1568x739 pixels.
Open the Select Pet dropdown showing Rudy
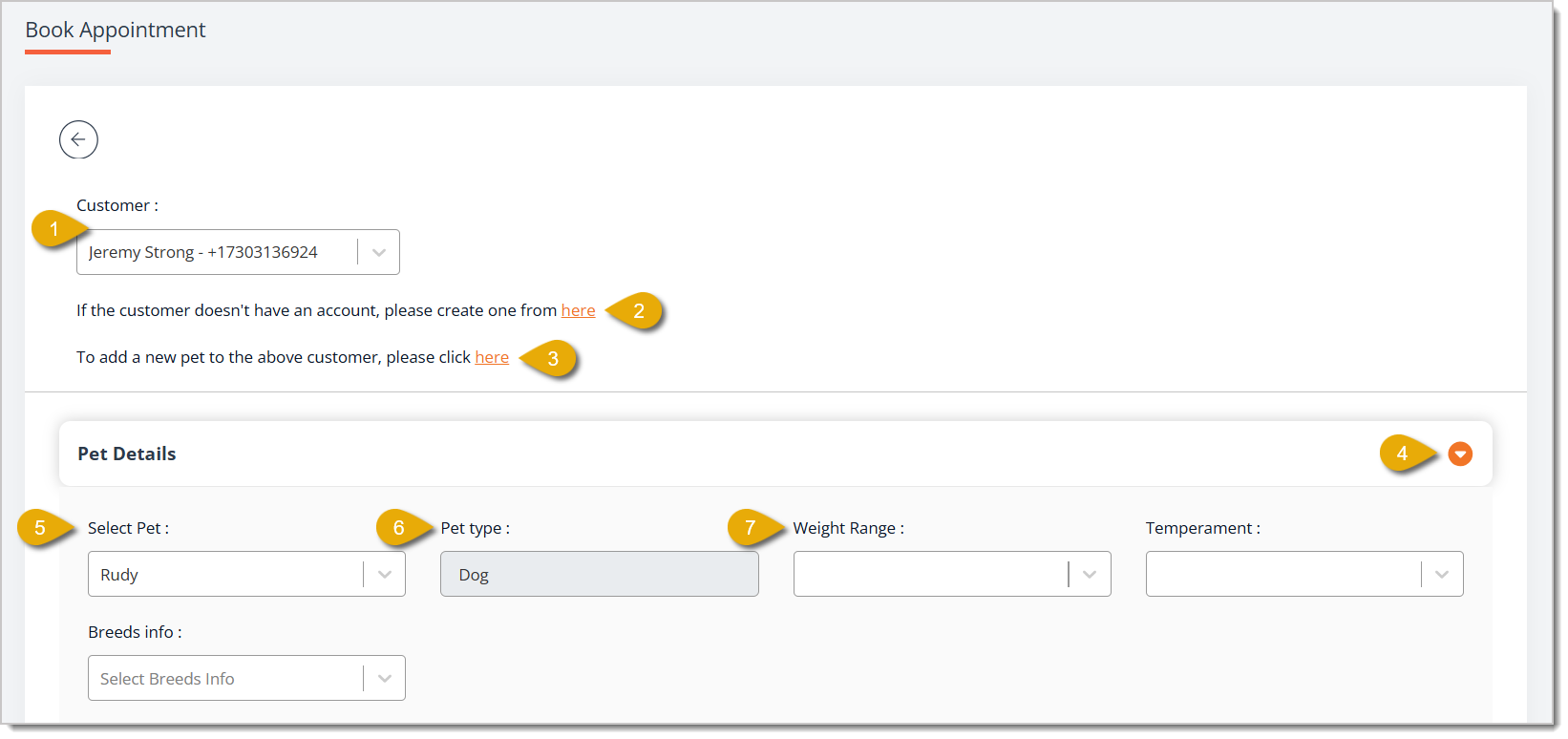(x=246, y=574)
